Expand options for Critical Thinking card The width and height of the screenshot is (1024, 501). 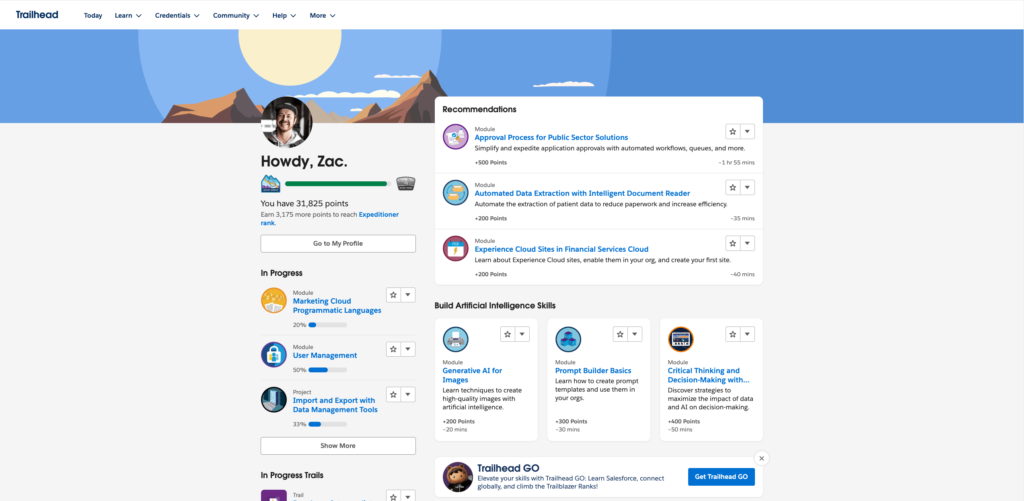pos(748,334)
